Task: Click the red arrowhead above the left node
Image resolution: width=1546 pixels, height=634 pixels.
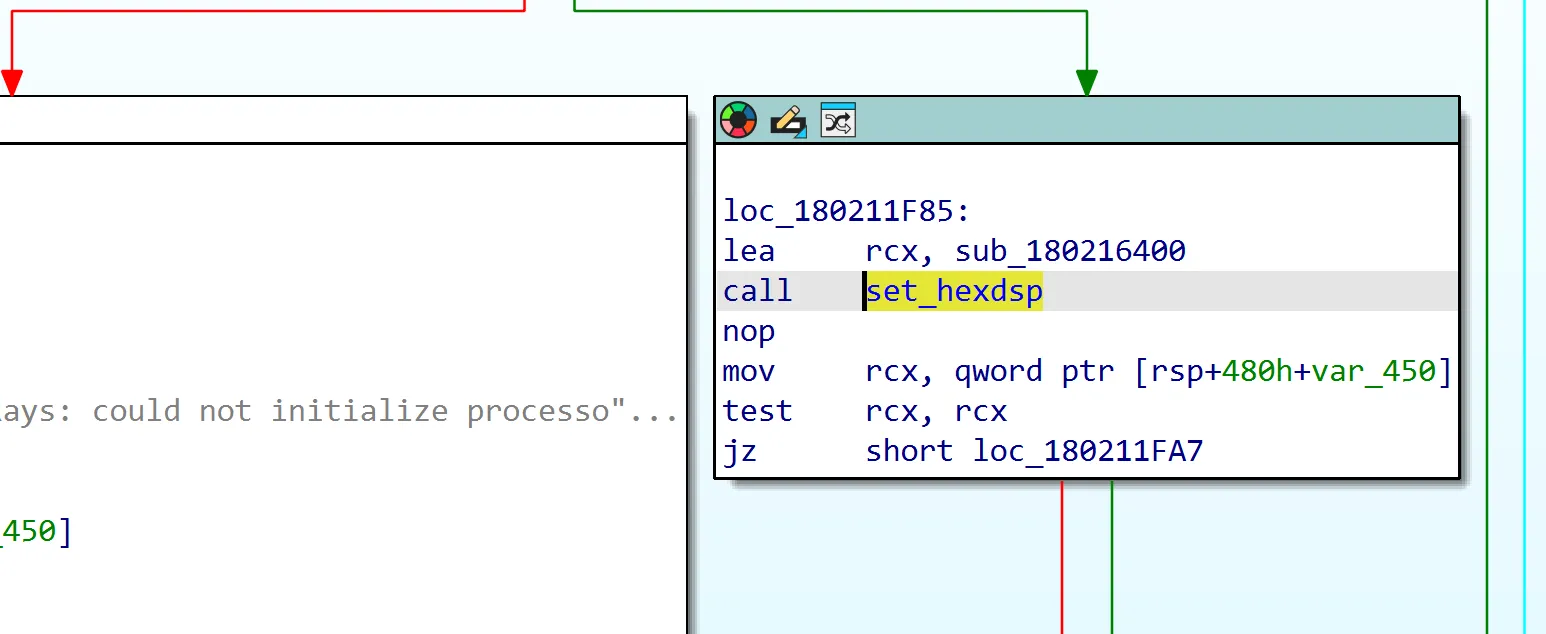Action: 11,82
